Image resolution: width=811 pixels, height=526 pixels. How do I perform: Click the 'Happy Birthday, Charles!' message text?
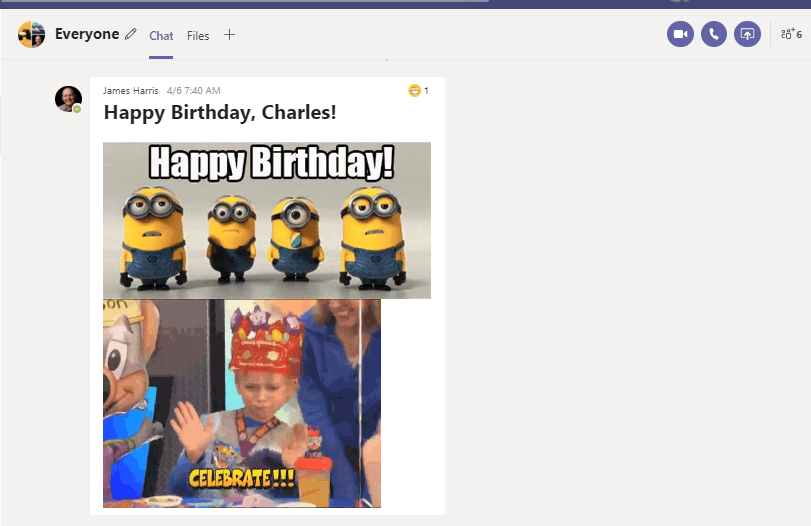[x=220, y=112]
